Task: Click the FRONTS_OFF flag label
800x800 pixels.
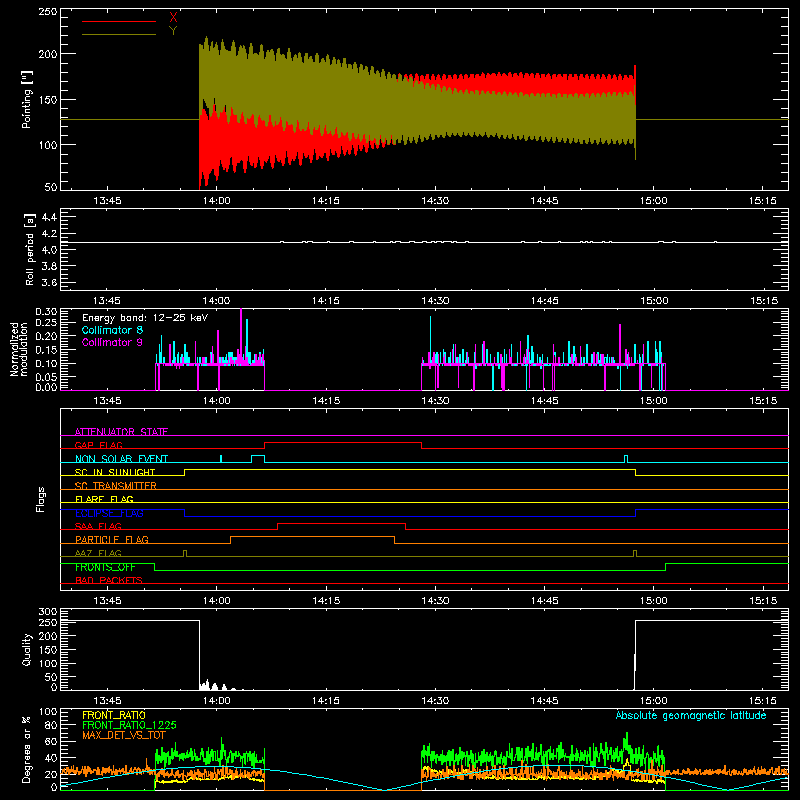Action: coord(105,567)
